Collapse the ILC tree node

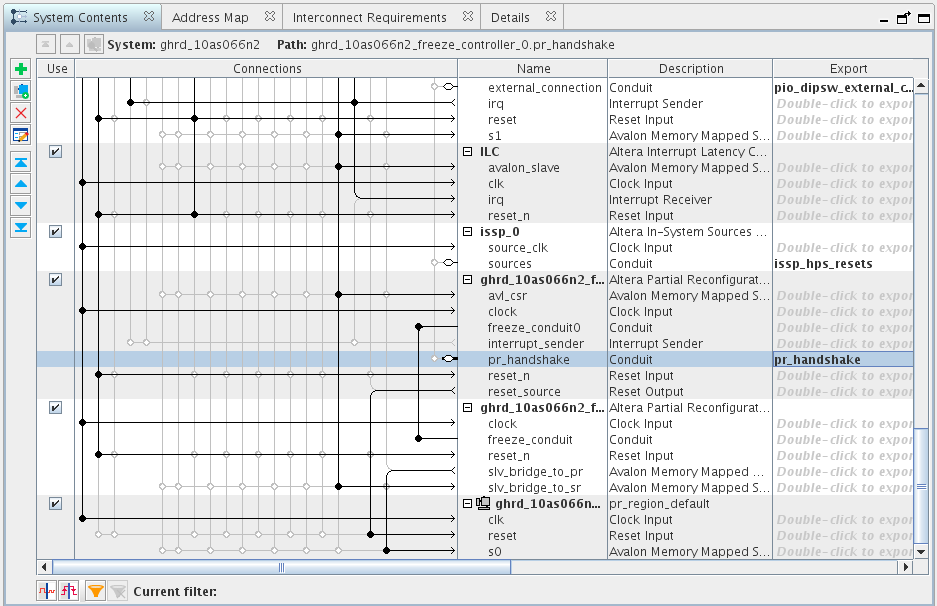467,152
